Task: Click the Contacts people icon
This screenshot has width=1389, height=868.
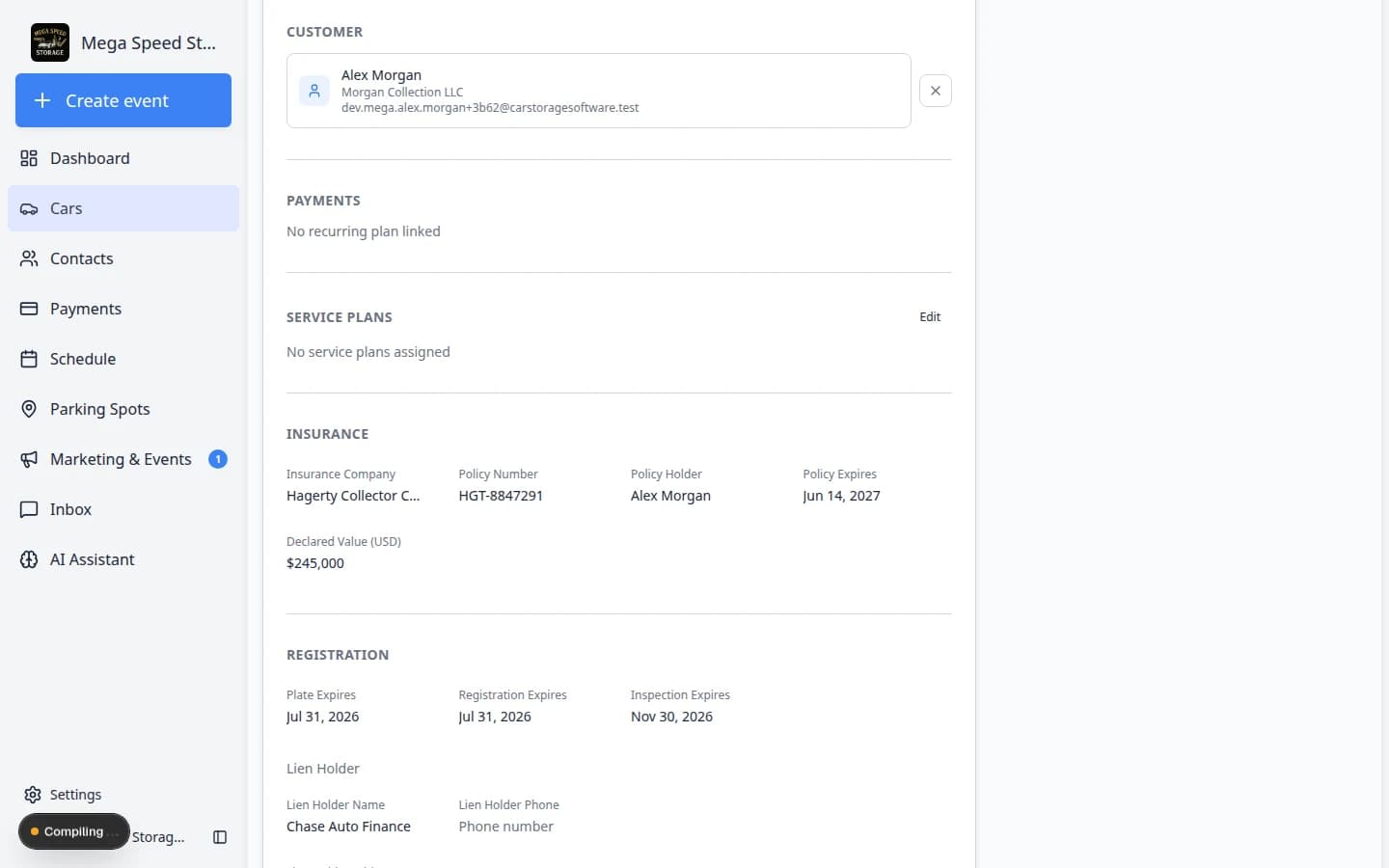Action: 29,258
